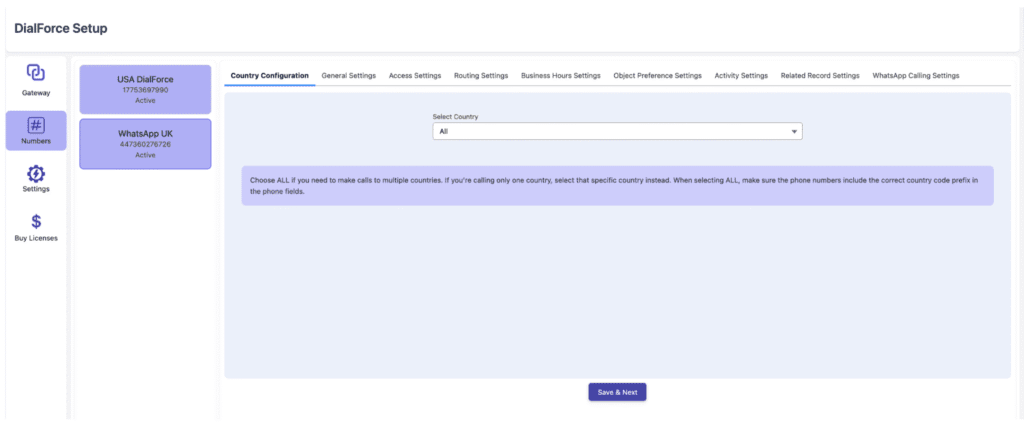Click the Choose ALL info message banner
Viewport: 1024px width, 425px height.
617,185
